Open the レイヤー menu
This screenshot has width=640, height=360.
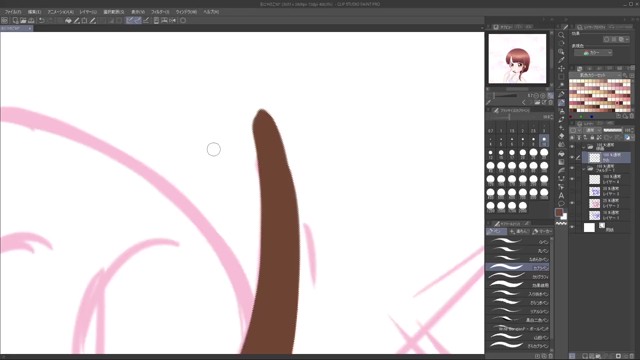(88, 12)
